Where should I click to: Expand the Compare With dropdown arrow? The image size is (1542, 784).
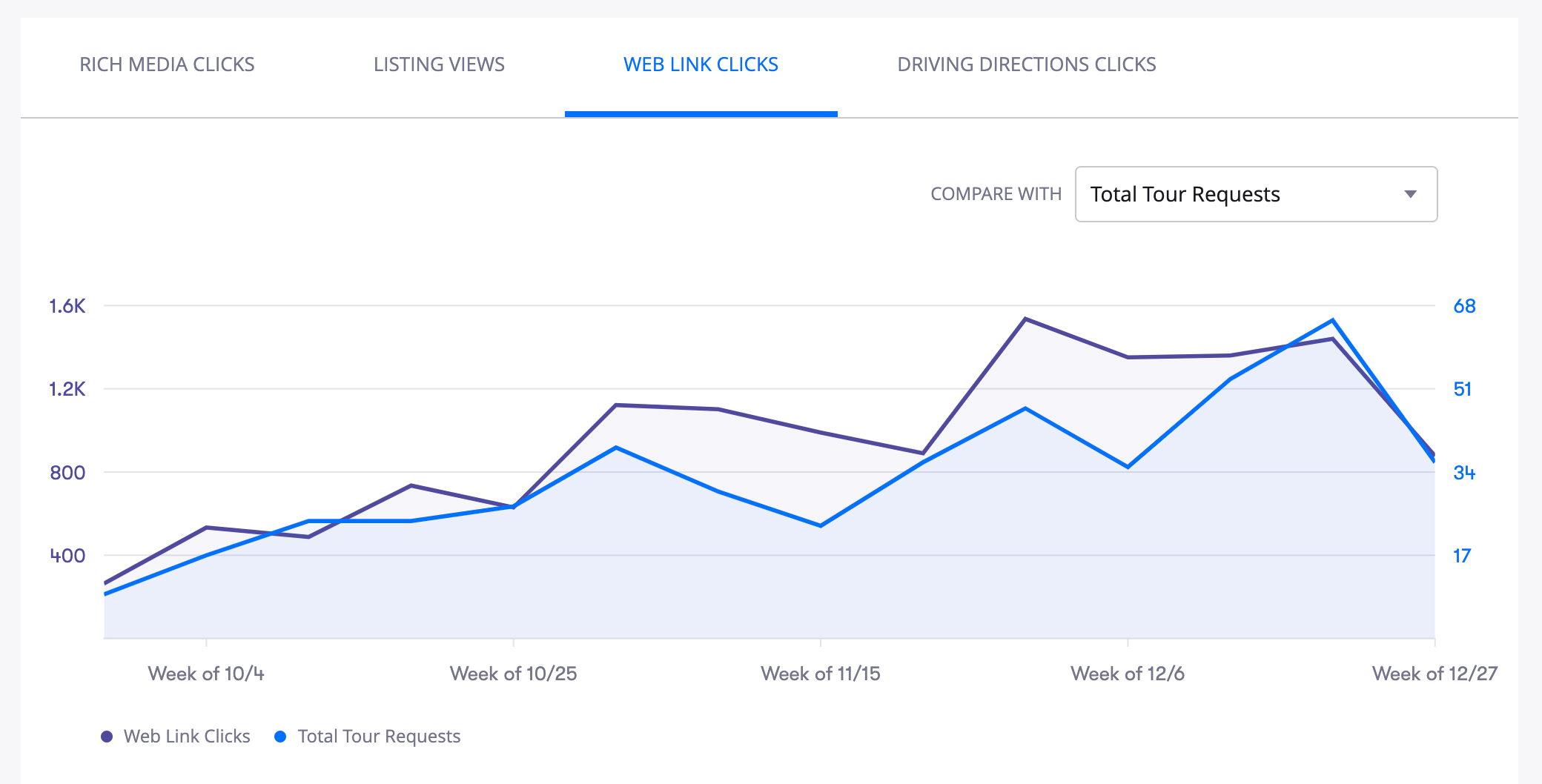[1410, 194]
